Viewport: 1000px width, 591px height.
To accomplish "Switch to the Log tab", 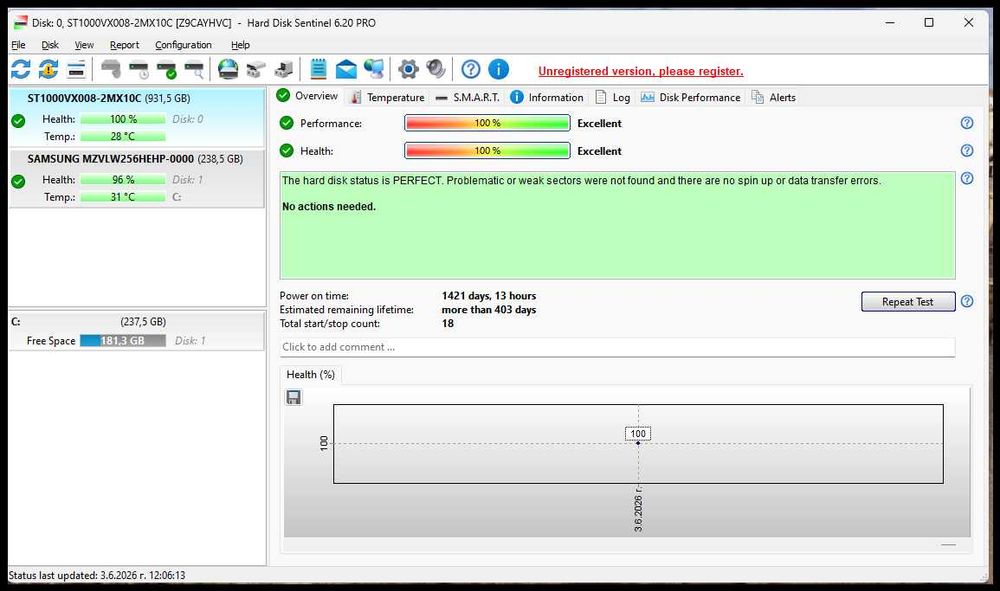I will [x=613, y=98].
